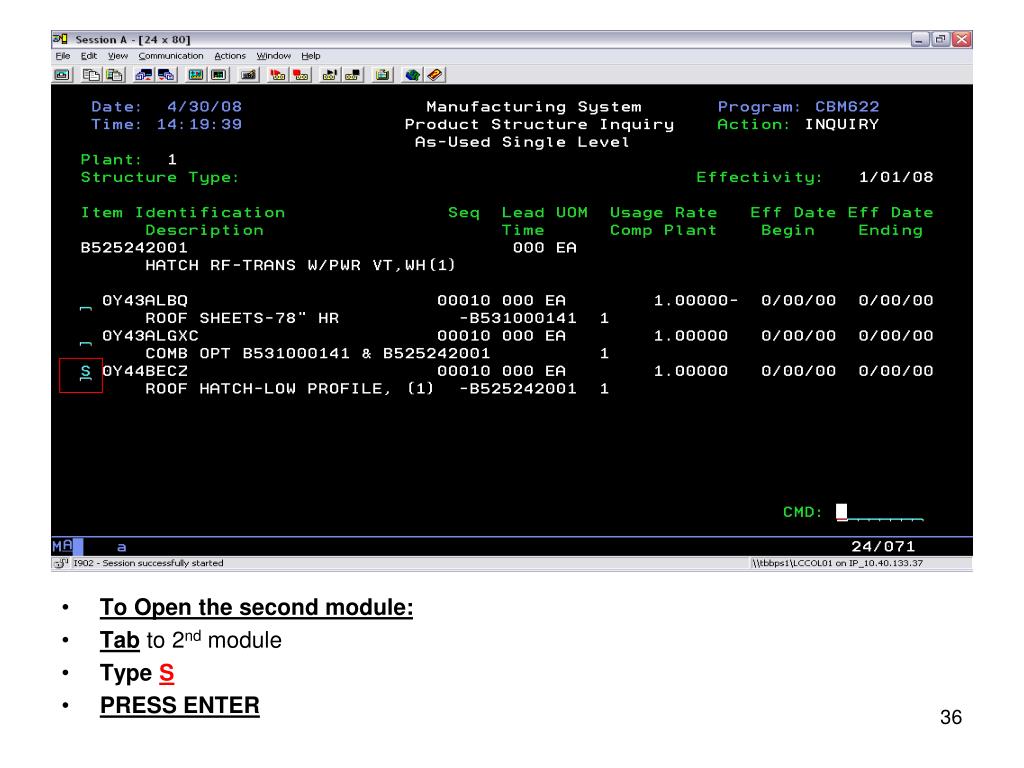Open the Edit menu
The width and height of the screenshot is (1024, 768).
(x=89, y=56)
